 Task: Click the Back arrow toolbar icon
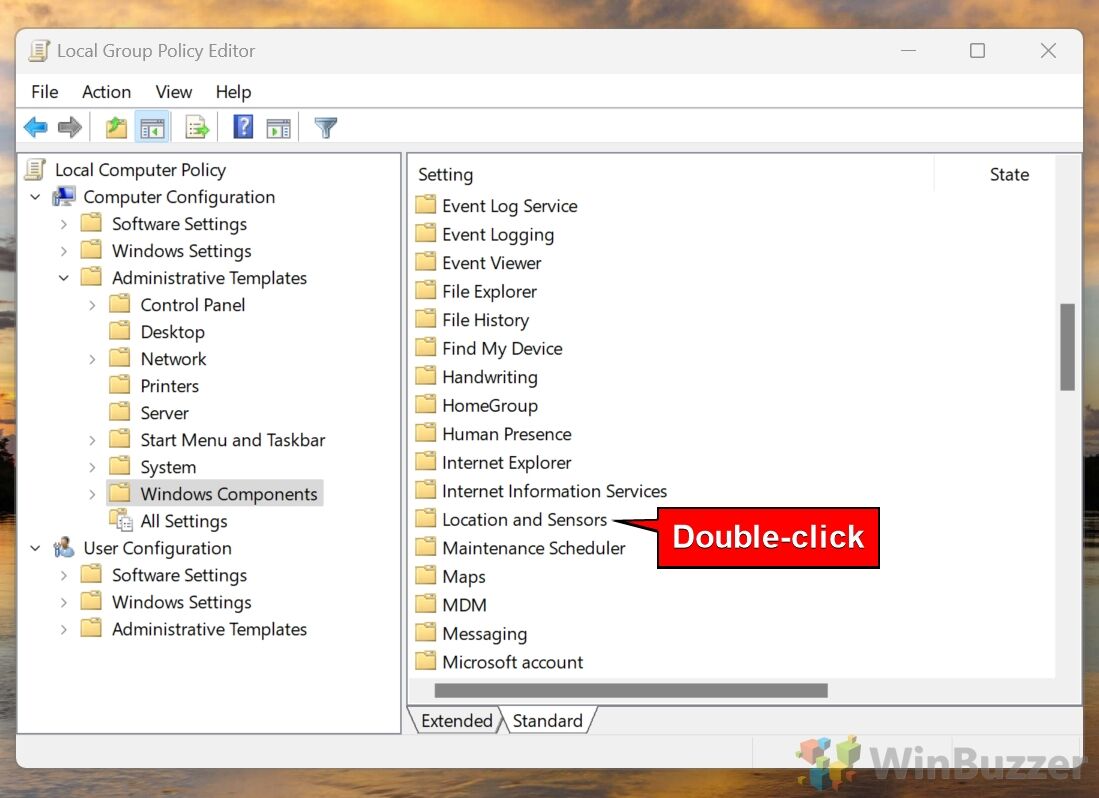36,127
